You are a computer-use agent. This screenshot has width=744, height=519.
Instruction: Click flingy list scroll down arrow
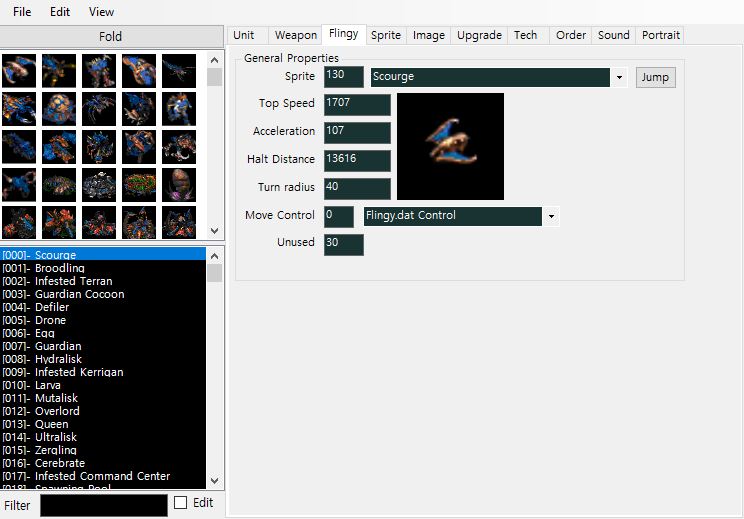214,481
